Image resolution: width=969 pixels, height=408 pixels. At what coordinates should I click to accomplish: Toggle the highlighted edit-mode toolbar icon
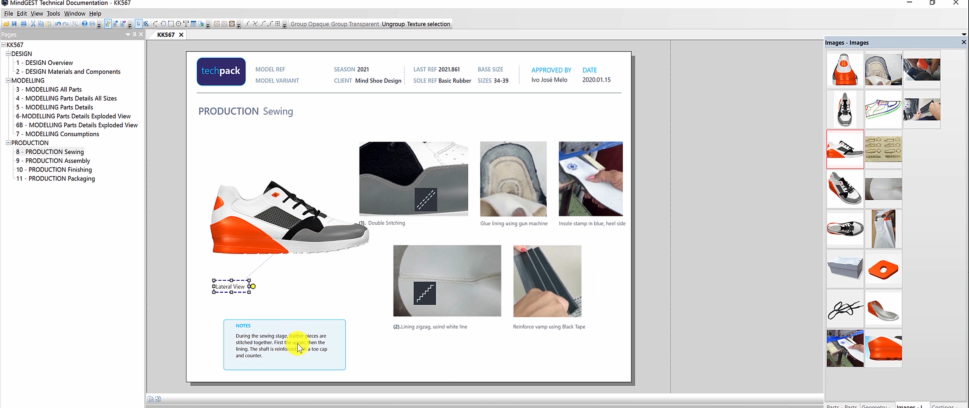(x=108, y=24)
